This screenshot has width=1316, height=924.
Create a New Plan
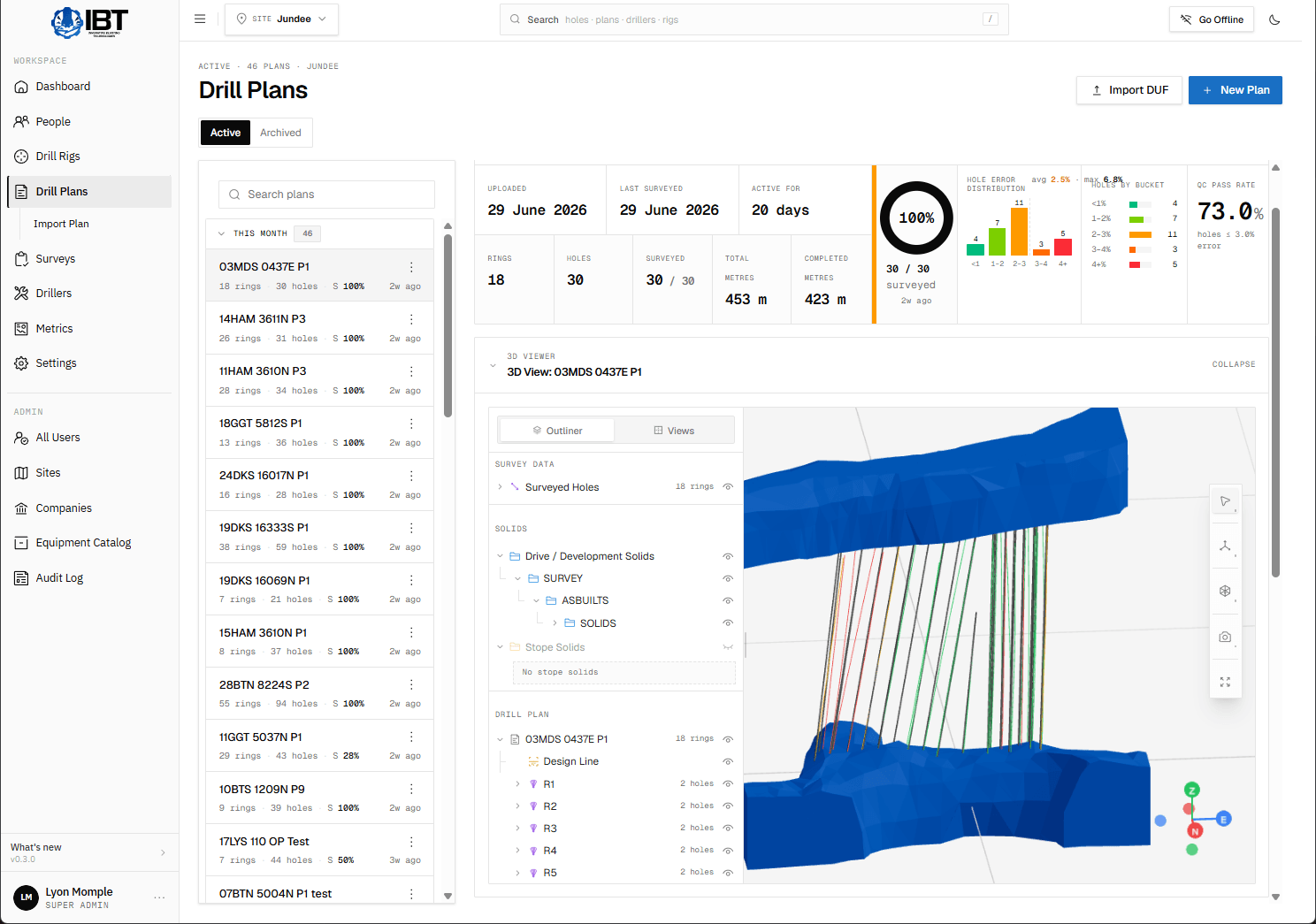click(1236, 90)
